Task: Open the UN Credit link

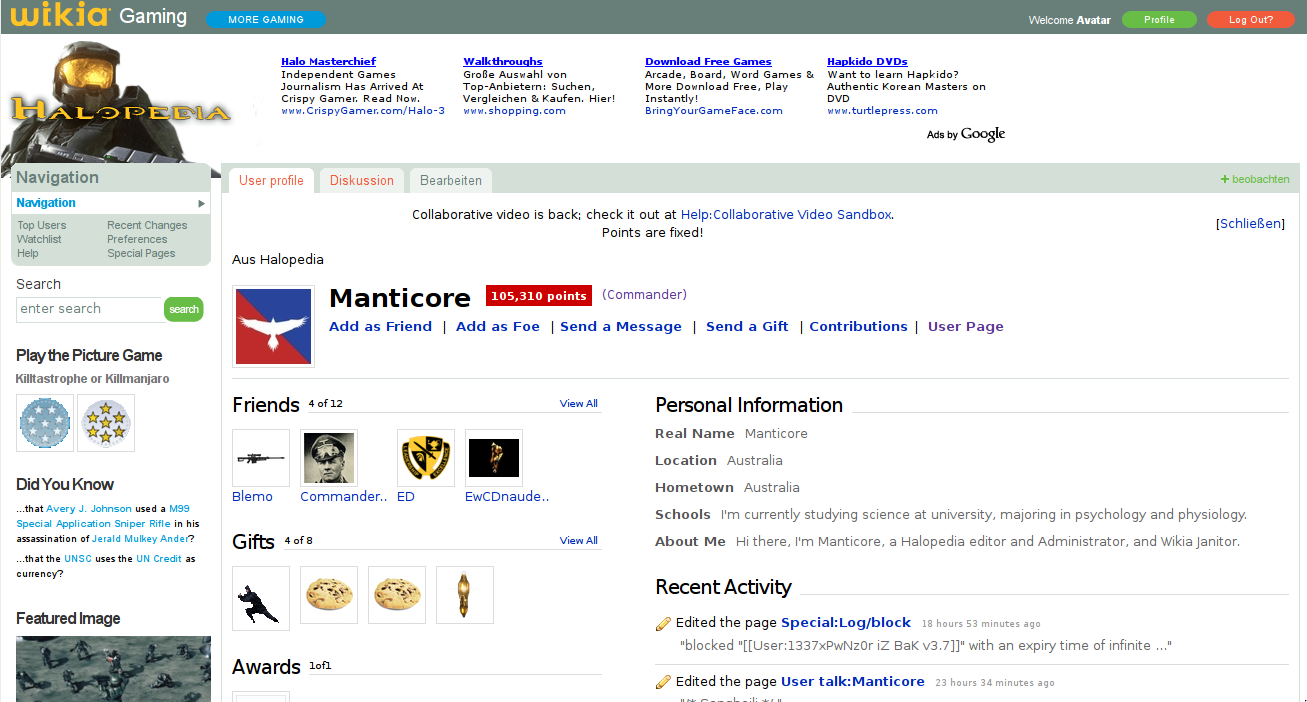Action: click(x=159, y=559)
